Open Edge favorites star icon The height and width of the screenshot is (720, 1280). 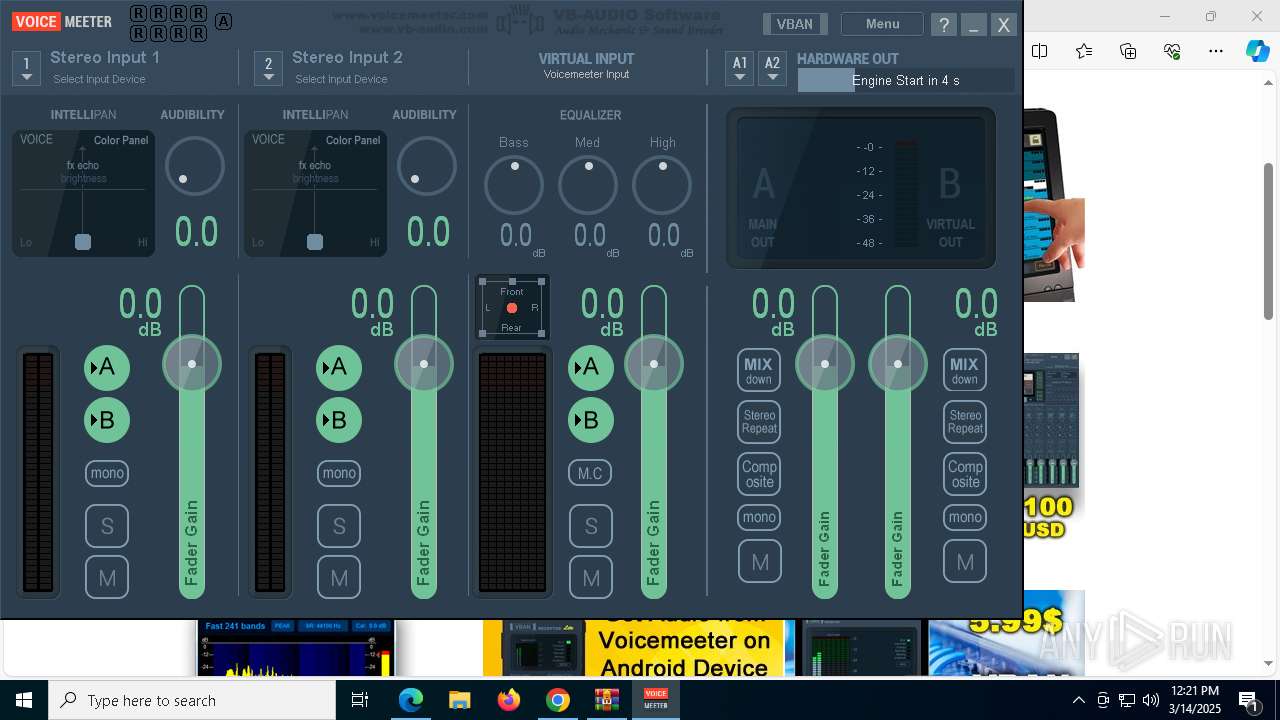1084,51
